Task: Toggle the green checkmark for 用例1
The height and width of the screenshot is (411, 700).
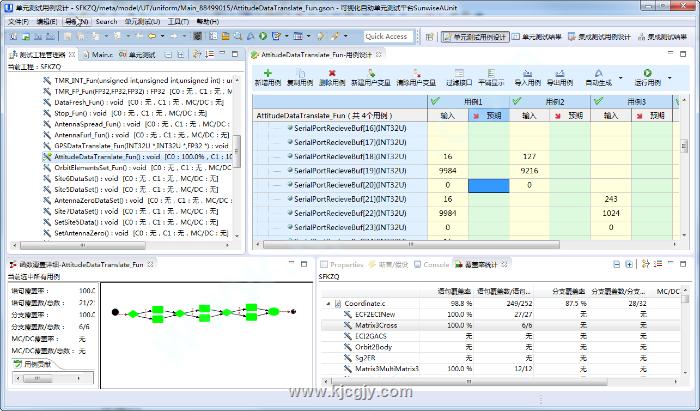Action: click(x=434, y=102)
